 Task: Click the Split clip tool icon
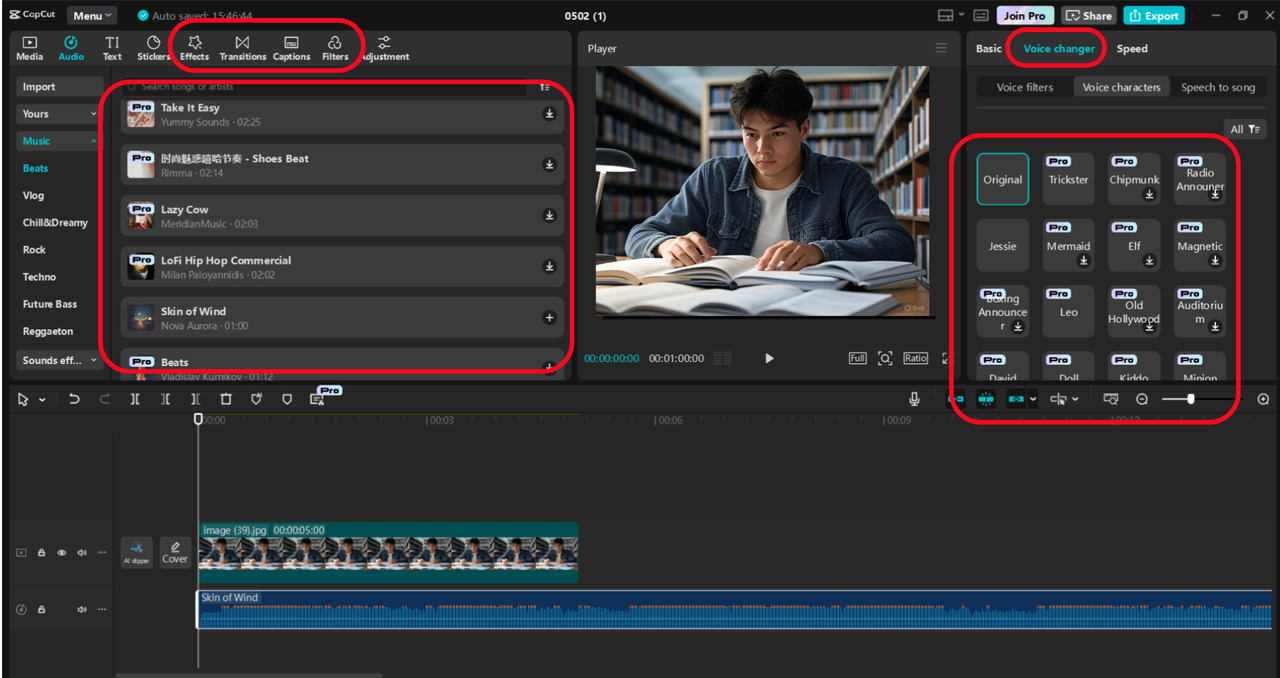point(135,399)
